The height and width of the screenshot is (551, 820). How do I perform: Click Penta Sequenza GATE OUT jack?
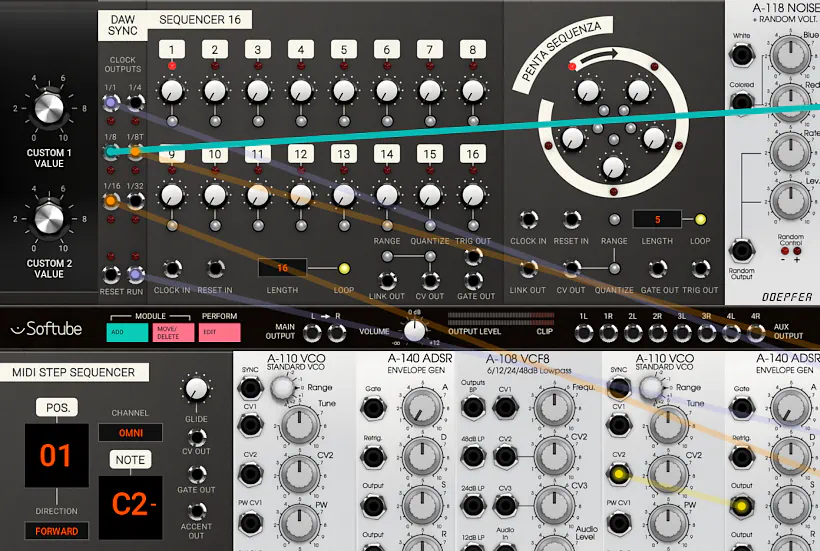click(x=657, y=269)
